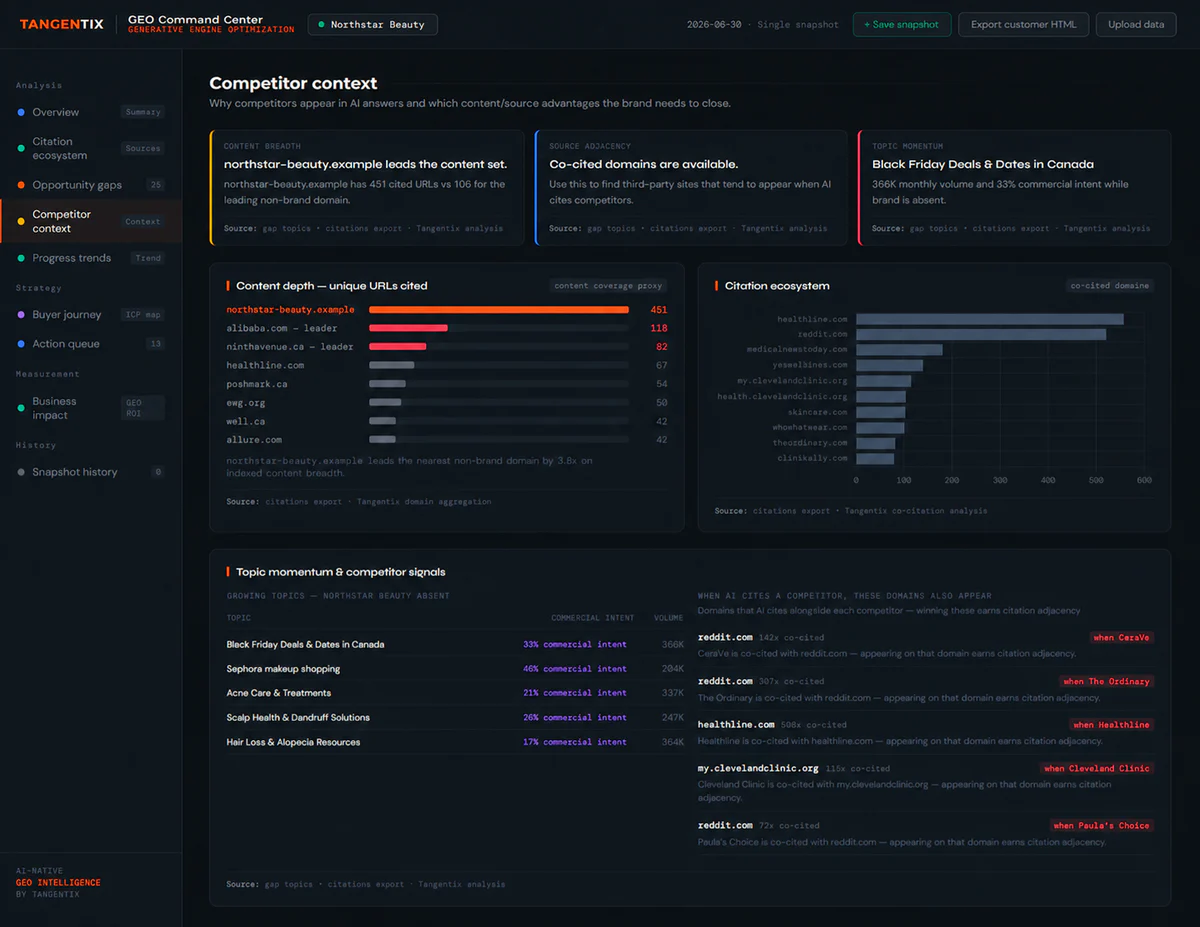1200x927 pixels.
Task: Select Scalp Health & Dandruff Solutions row
Action: click(455, 717)
